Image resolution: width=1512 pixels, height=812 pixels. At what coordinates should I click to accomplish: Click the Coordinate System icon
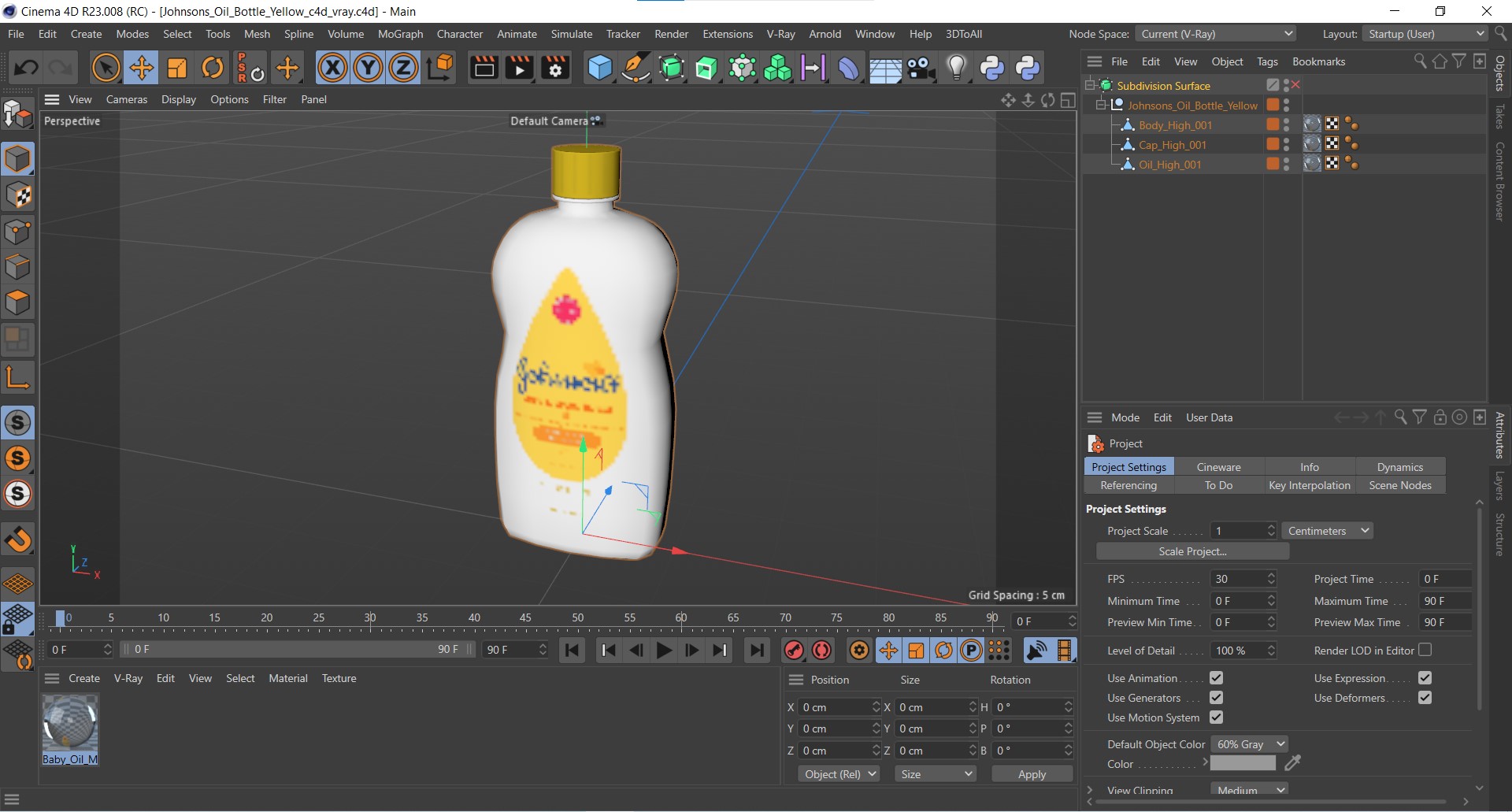tap(441, 68)
